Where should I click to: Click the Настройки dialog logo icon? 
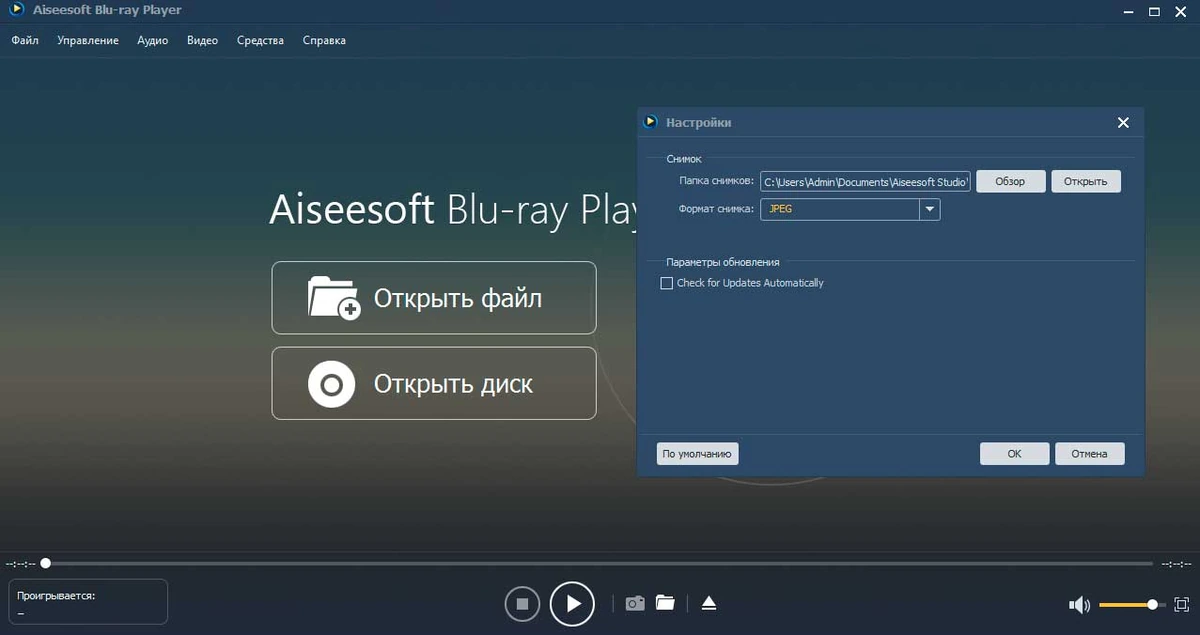pyautogui.click(x=651, y=122)
